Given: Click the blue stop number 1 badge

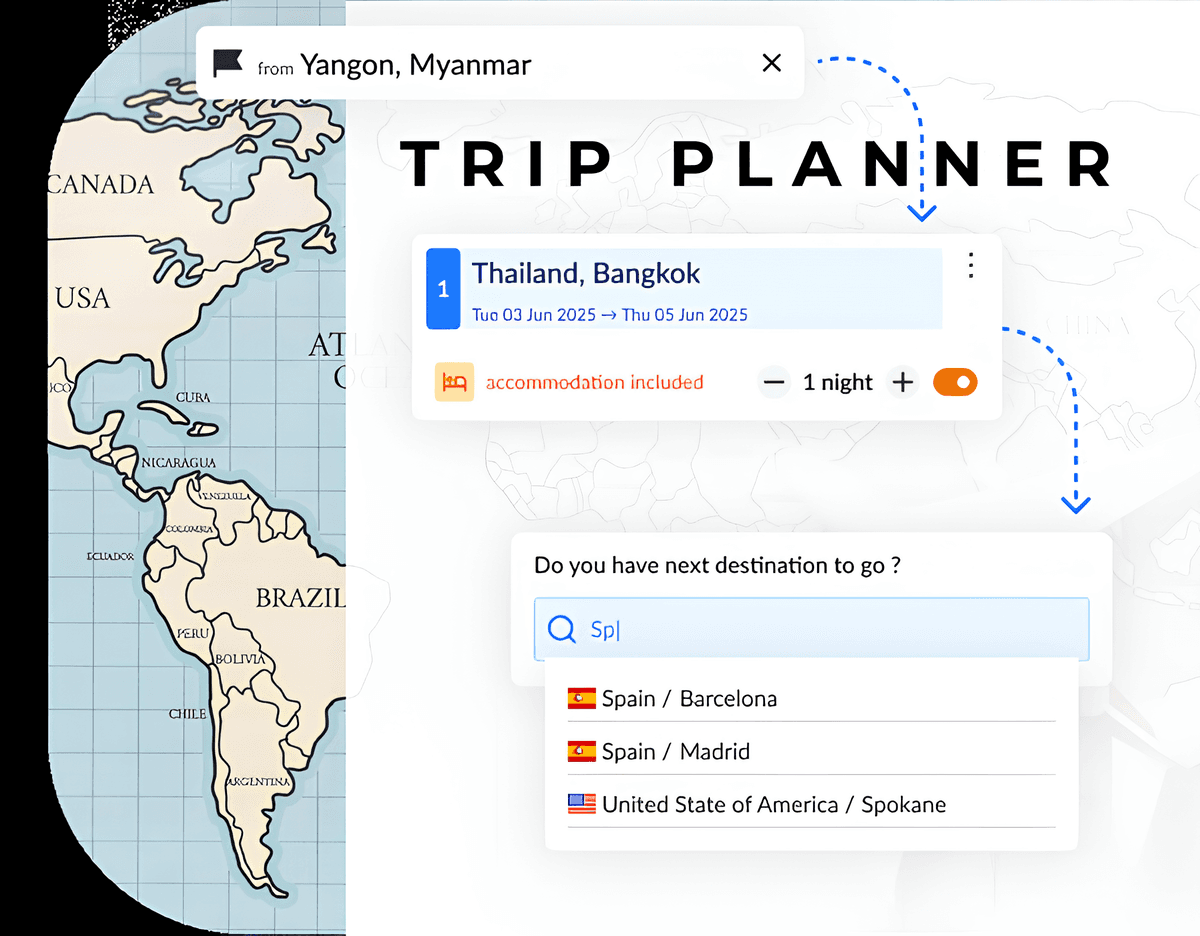Looking at the screenshot, I should (443, 289).
